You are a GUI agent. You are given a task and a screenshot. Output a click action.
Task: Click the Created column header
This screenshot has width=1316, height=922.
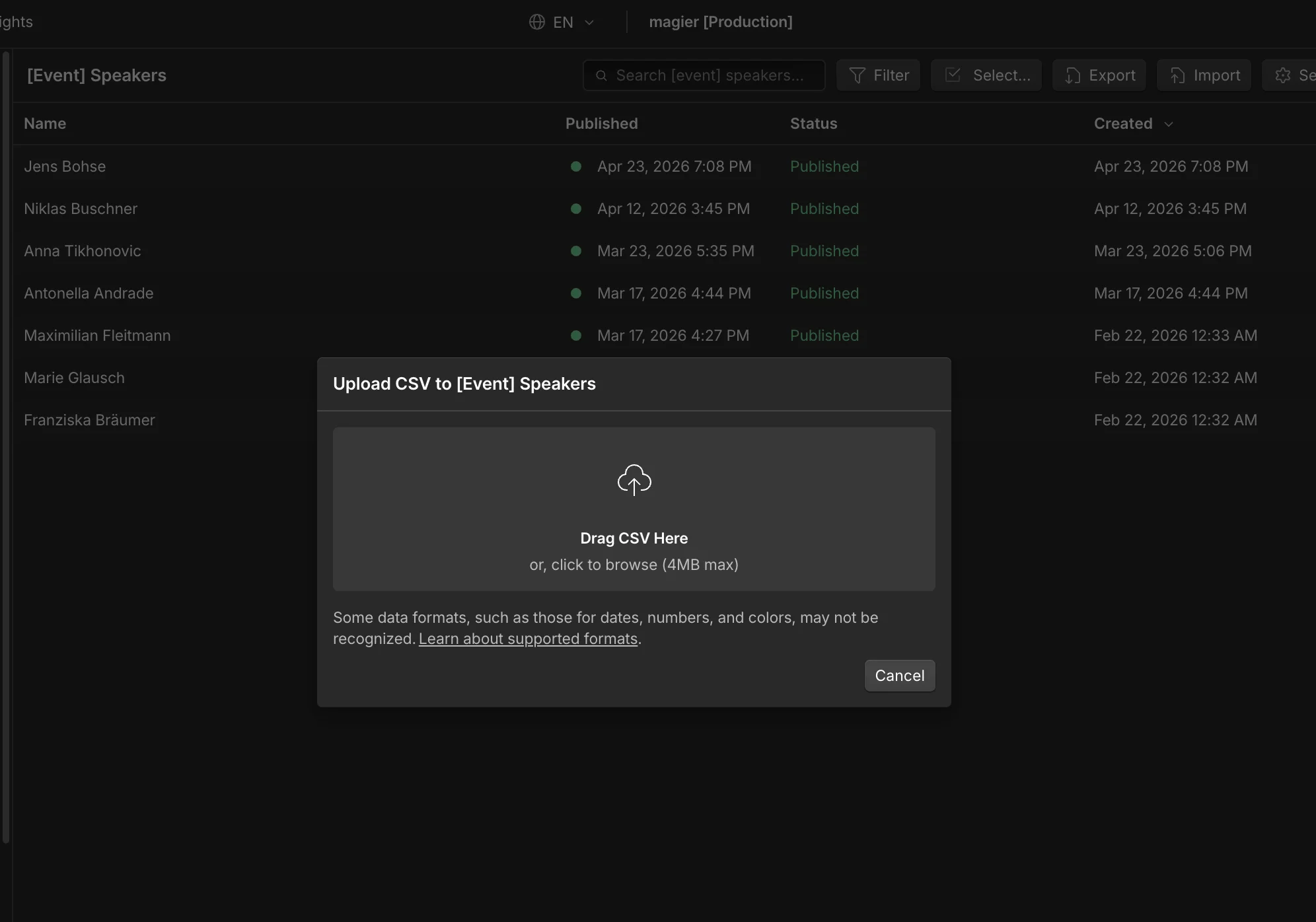point(1123,124)
